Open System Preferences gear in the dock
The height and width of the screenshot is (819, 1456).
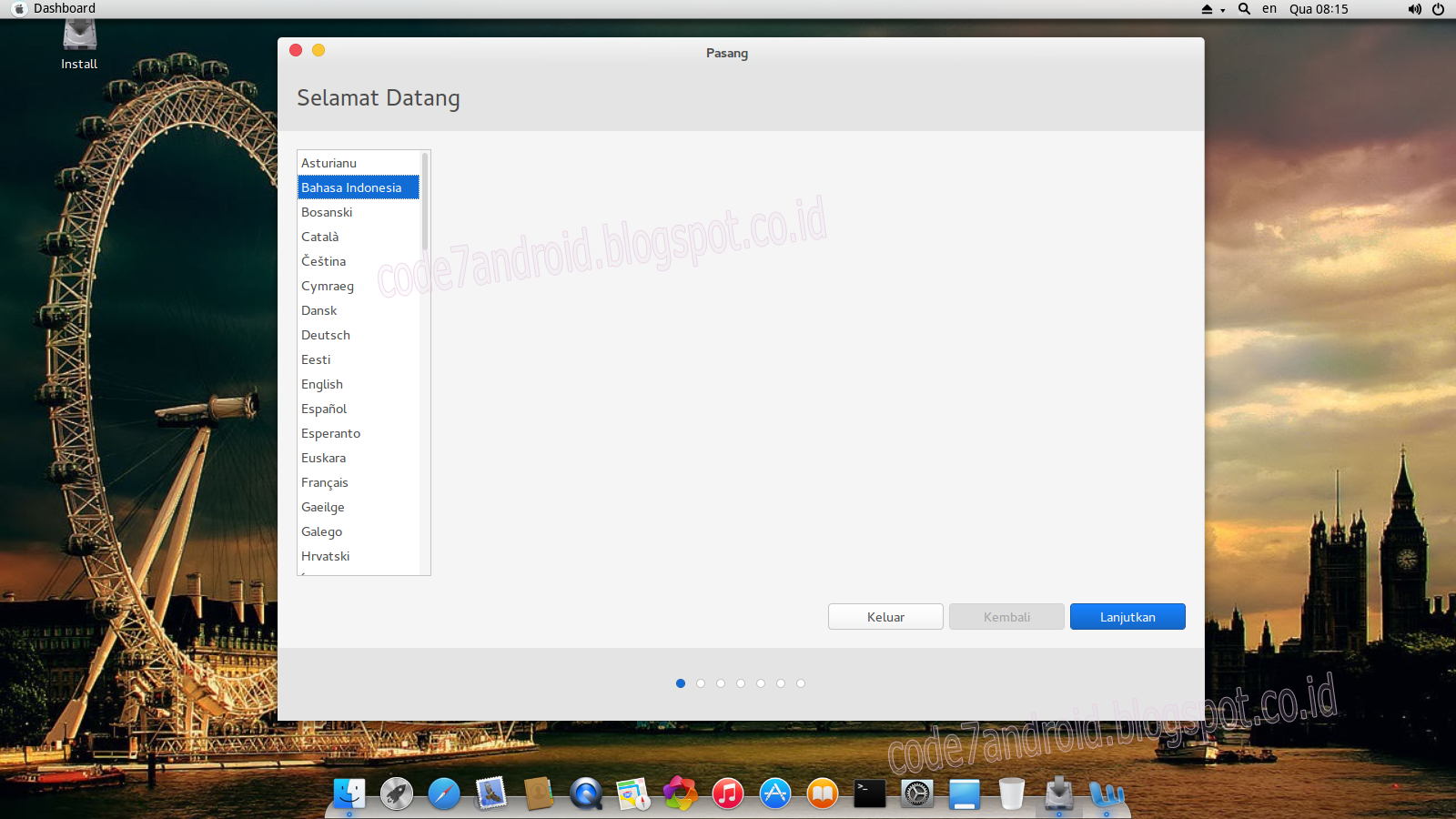pyautogui.click(x=916, y=793)
